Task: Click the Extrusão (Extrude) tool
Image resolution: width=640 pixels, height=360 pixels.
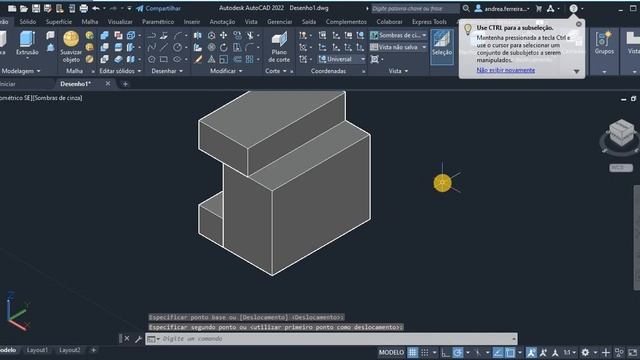Action: (27, 44)
